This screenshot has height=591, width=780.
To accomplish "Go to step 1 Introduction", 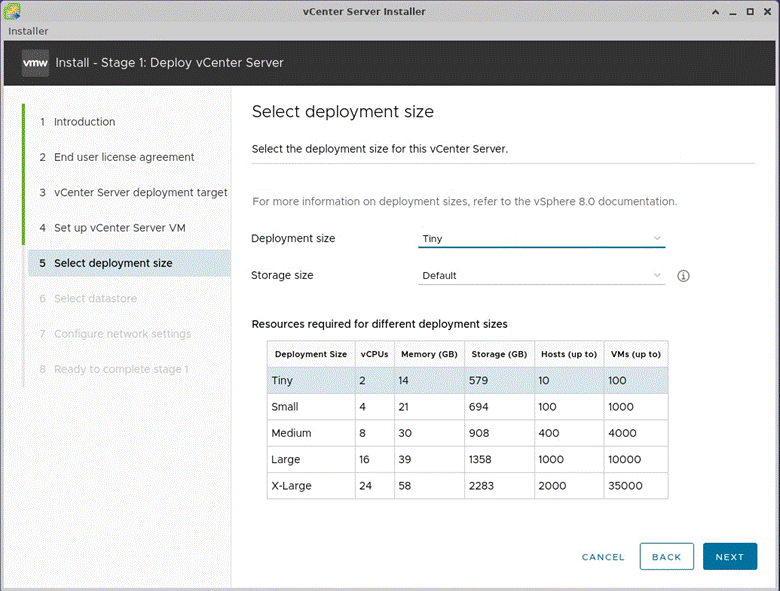I will [85, 122].
